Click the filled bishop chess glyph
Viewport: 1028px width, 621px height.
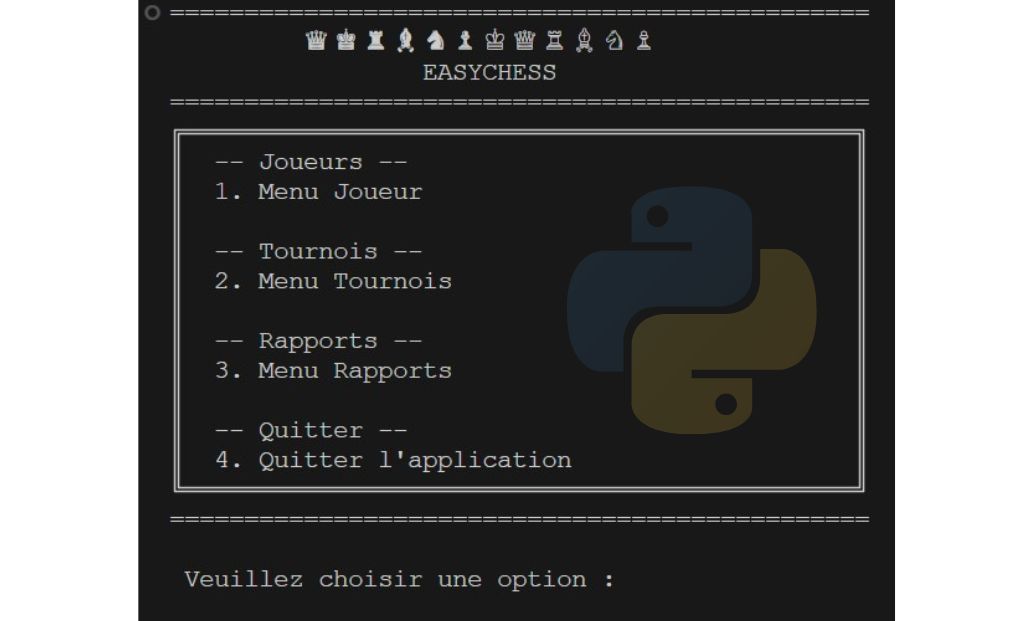tap(406, 41)
